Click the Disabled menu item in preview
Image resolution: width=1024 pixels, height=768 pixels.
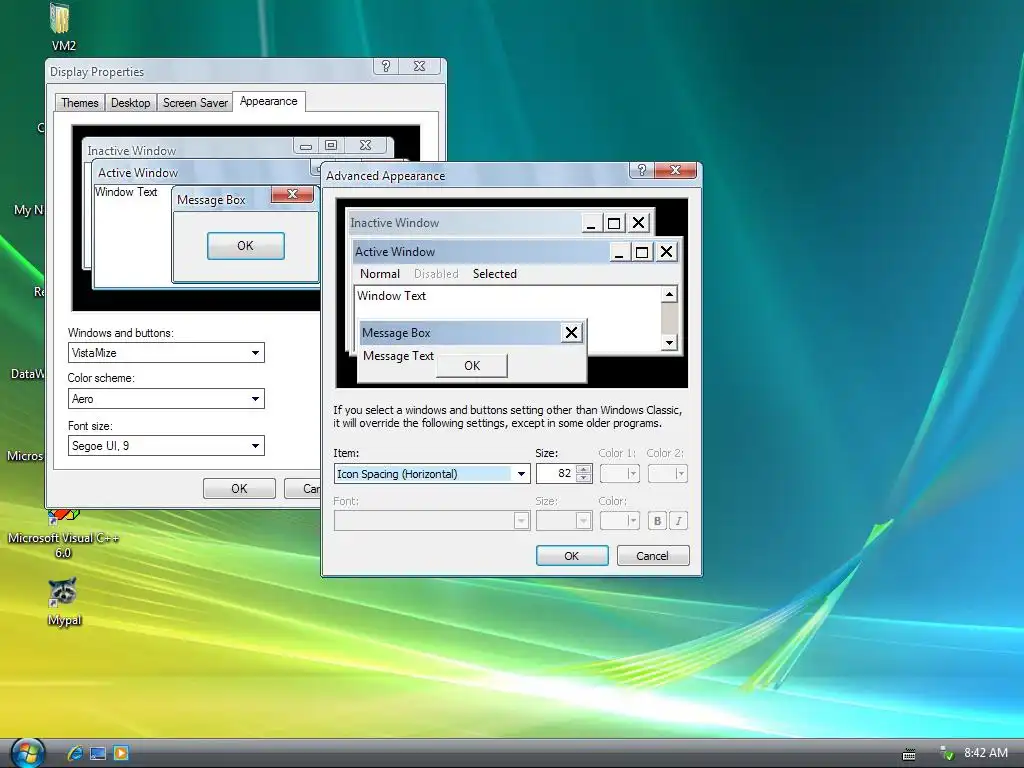click(436, 274)
